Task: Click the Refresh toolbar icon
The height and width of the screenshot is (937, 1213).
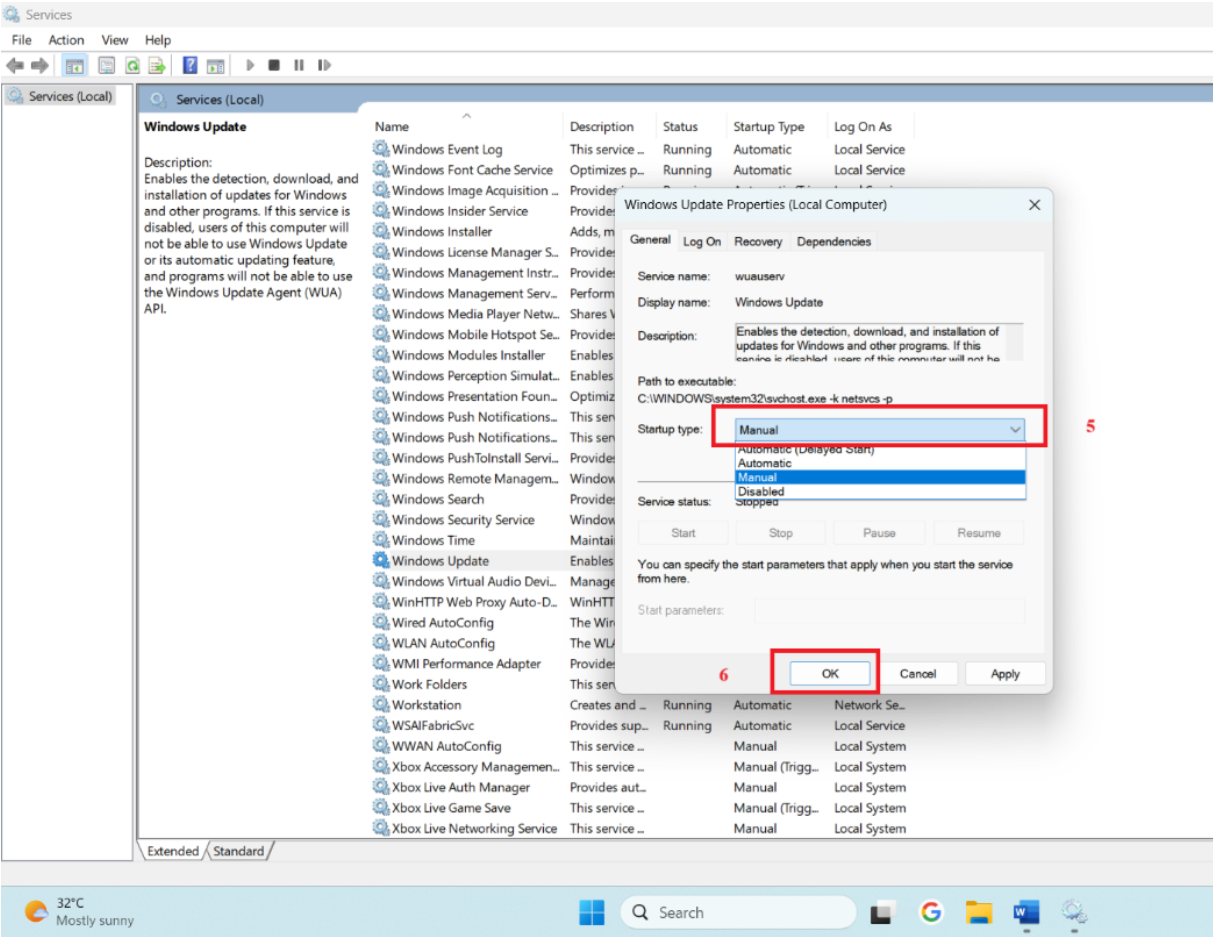Action: pos(132,66)
